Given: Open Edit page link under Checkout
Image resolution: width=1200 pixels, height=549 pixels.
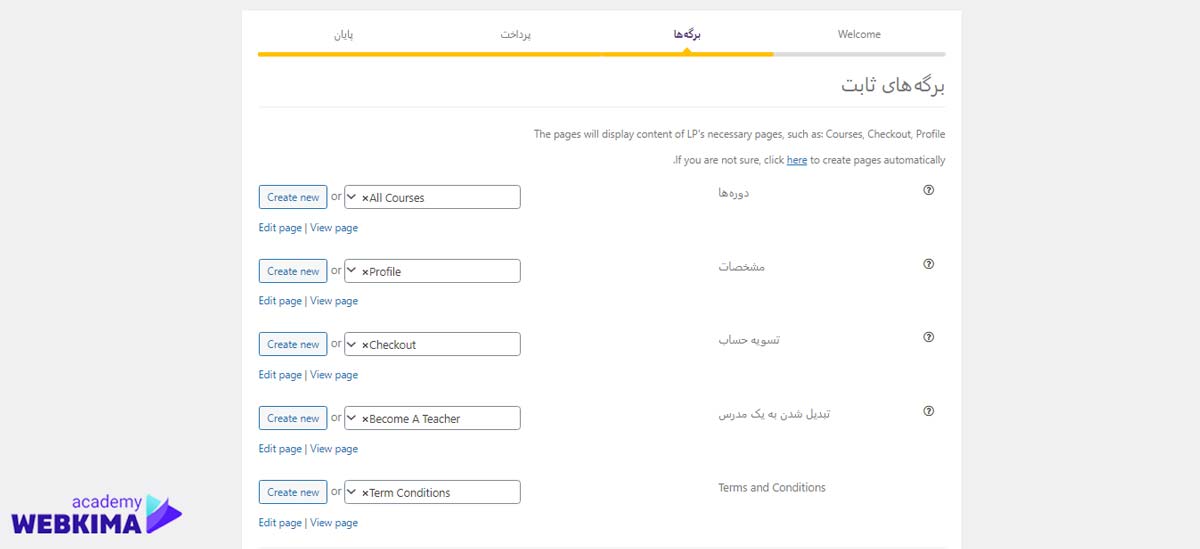Looking at the screenshot, I should [x=280, y=375].
